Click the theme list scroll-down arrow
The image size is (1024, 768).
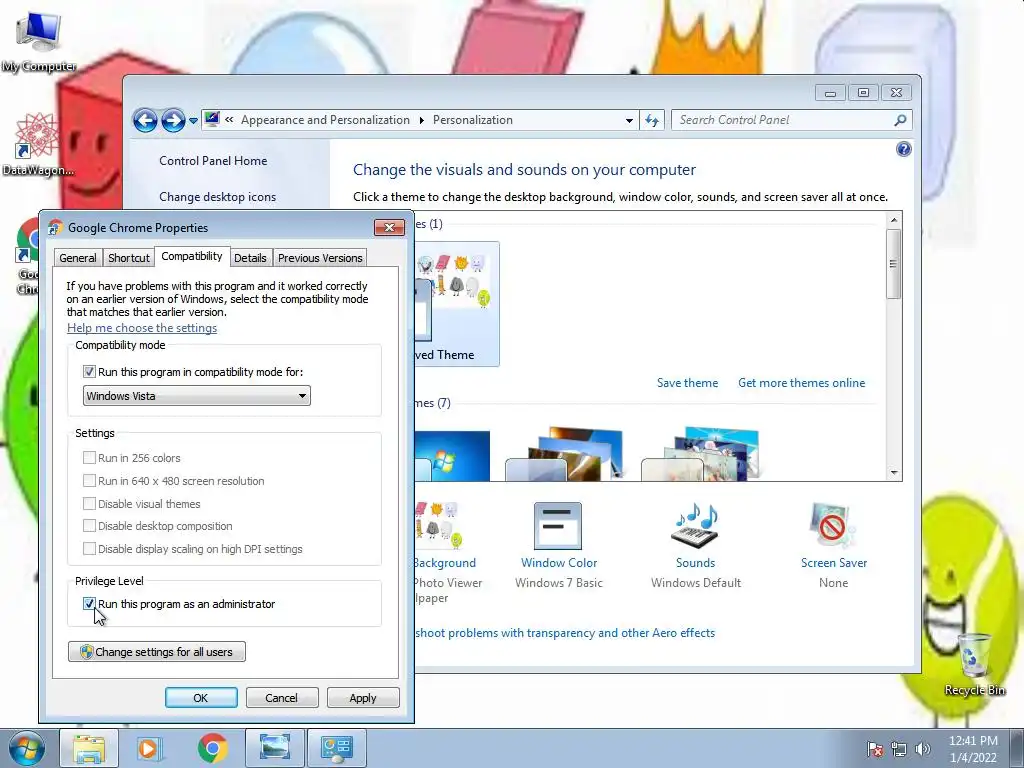click(894, 473)
